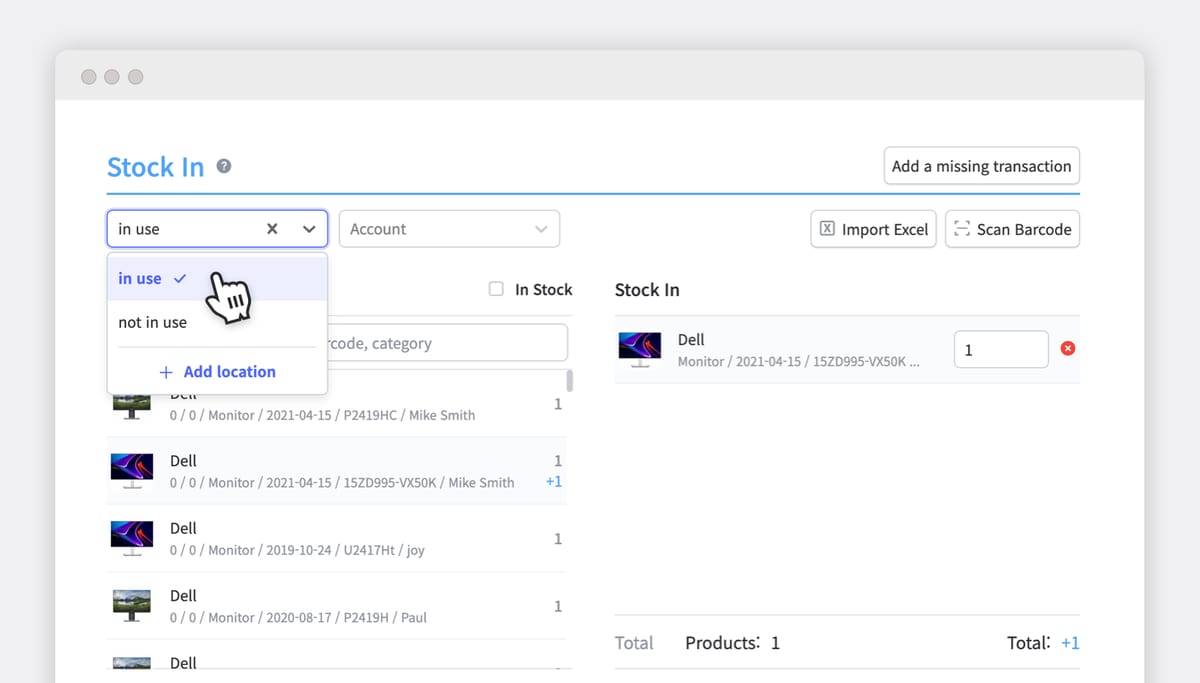Click the checked 'in use' option
The image size is (1200, 683).
[139, 278]
